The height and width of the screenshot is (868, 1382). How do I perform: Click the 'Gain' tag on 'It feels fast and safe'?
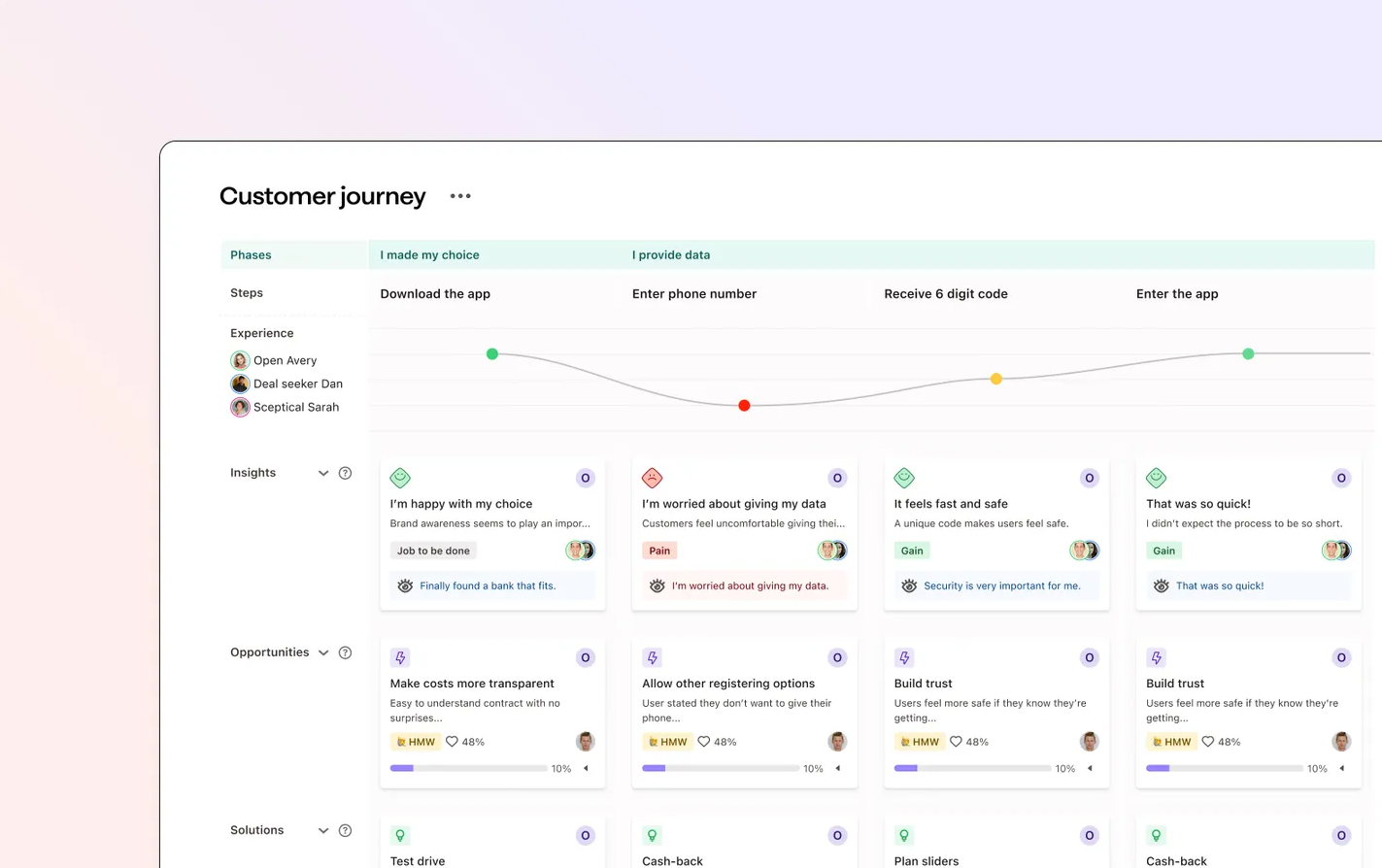tap(912, 551)
